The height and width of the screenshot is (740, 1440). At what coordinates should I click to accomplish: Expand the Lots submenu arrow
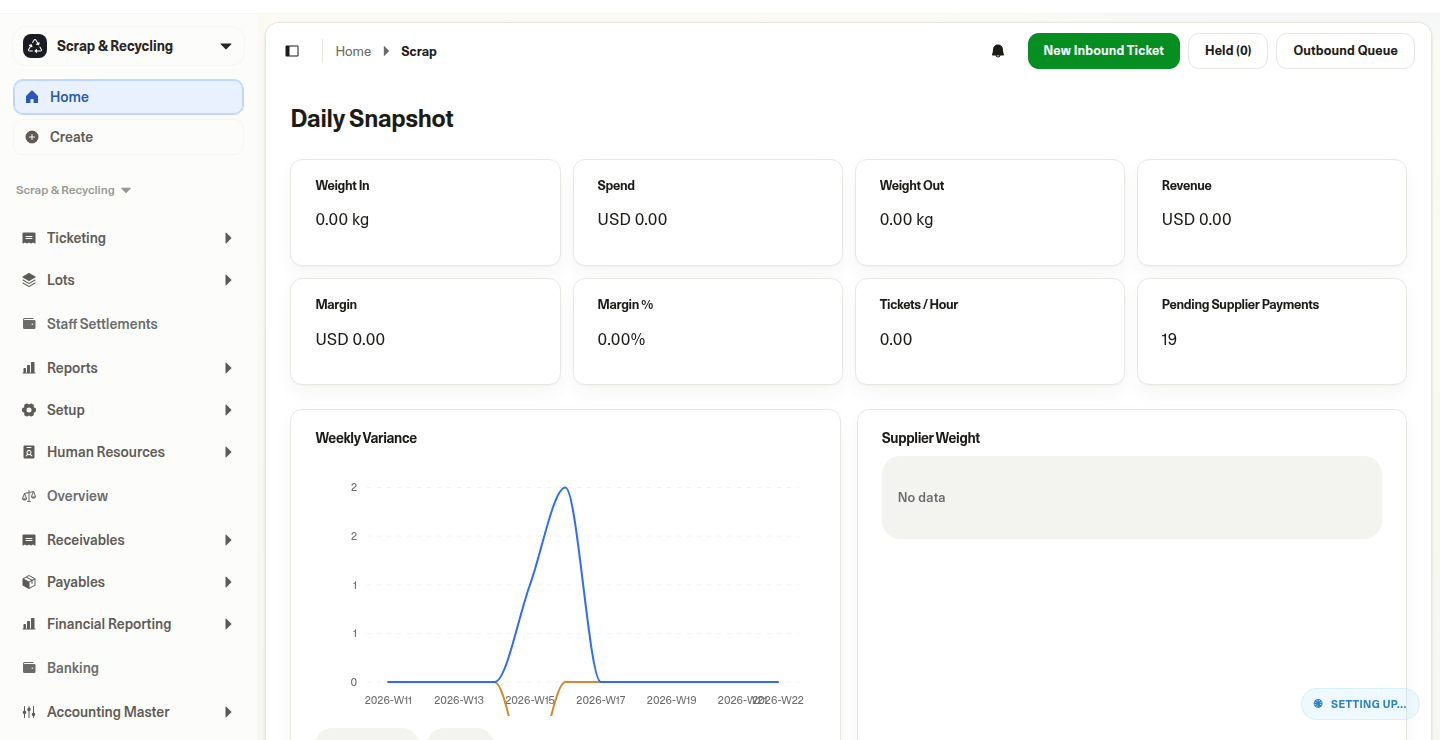228,280
